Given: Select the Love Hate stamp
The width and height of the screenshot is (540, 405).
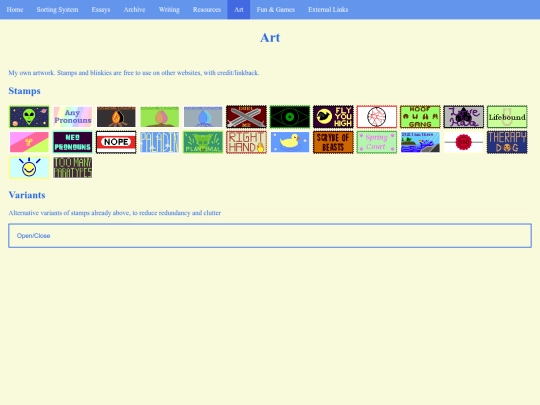Looking at the screenshot, I should 464,117.
